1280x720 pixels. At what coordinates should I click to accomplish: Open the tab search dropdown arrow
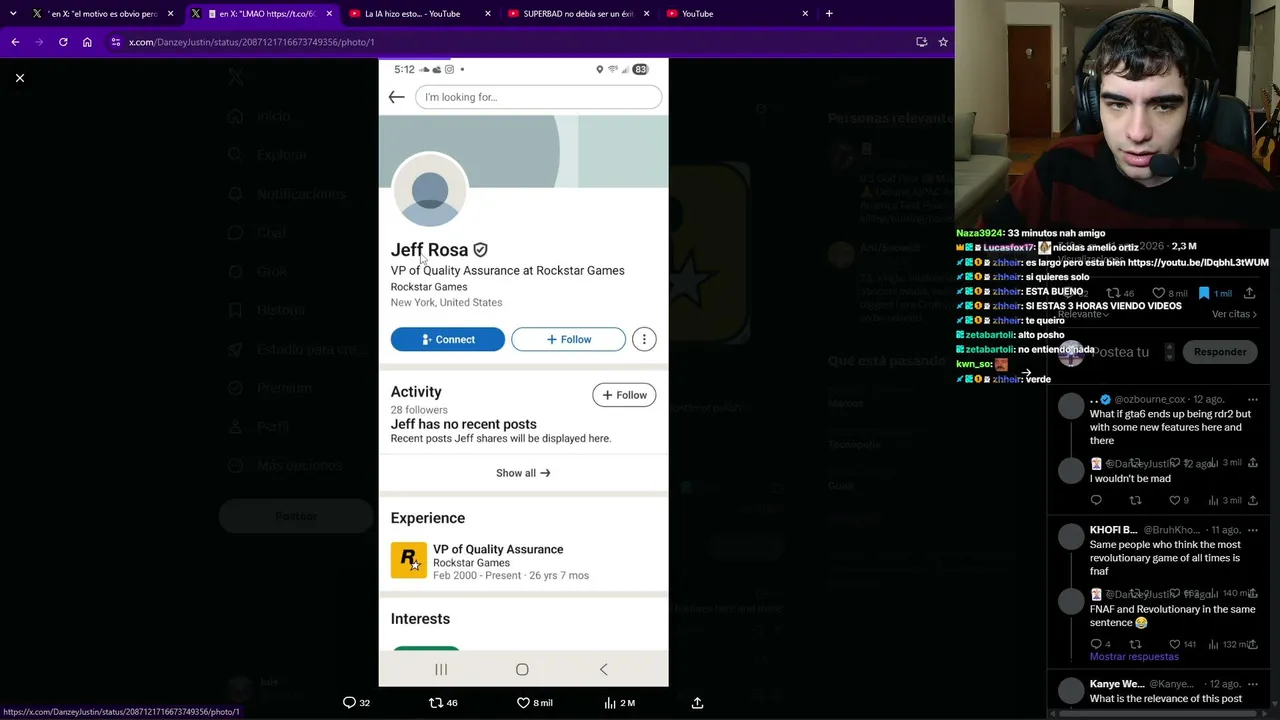(13, 14)
